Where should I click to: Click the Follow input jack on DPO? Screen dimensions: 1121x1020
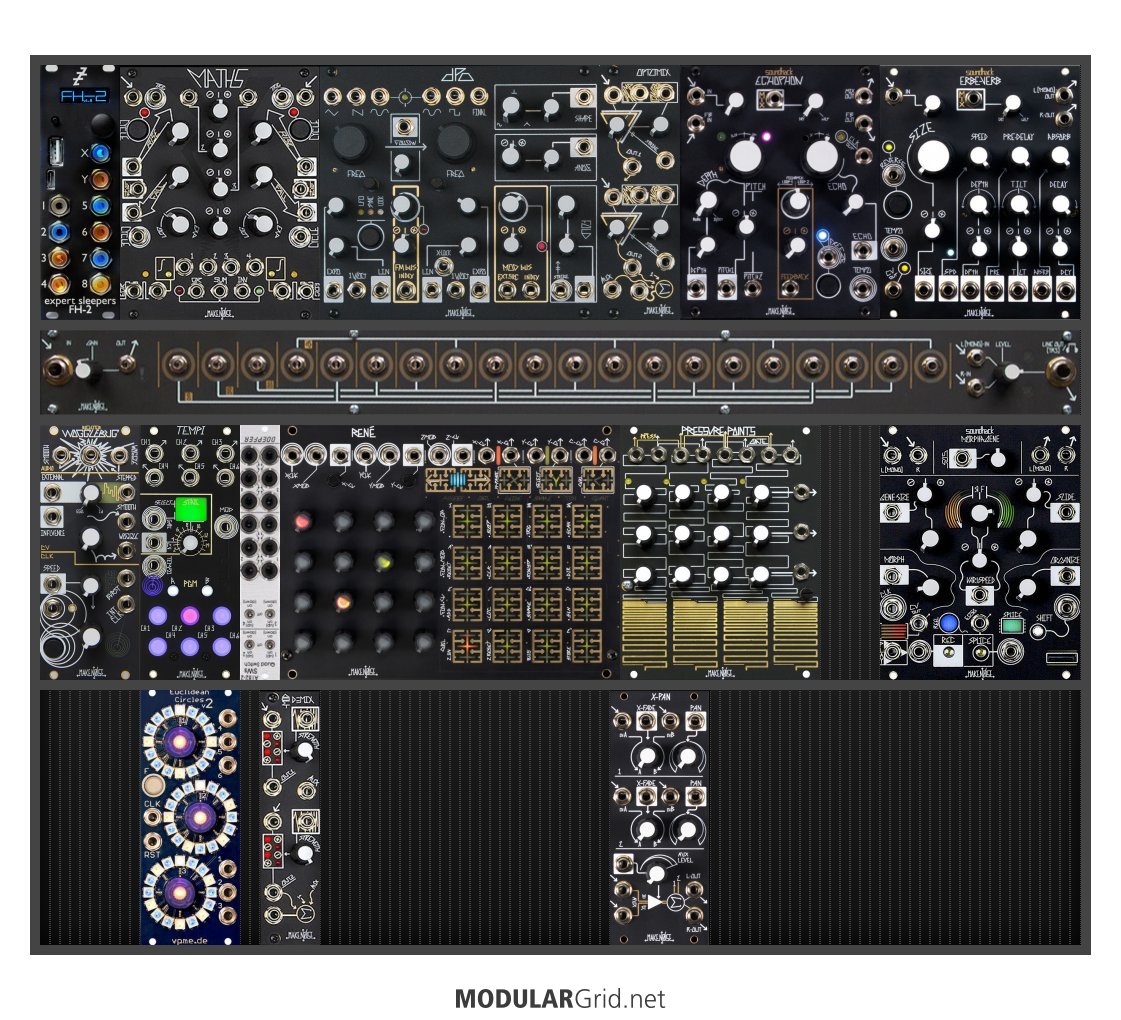(x=405, y=127)
